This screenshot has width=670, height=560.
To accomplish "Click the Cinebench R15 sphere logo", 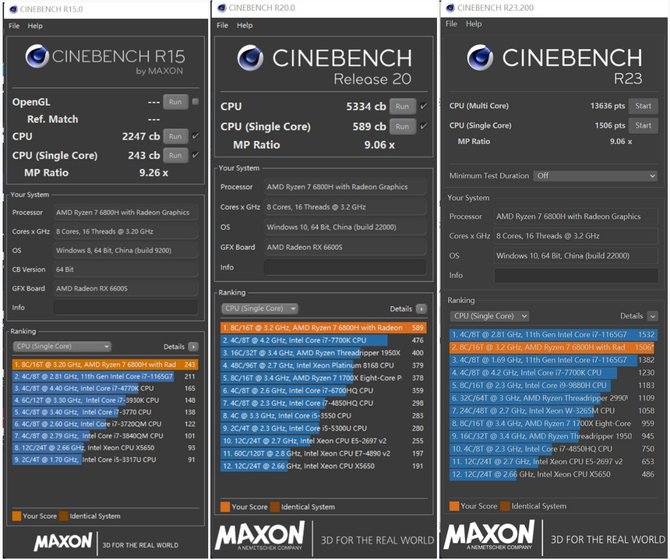I will [x=37, y=56].
